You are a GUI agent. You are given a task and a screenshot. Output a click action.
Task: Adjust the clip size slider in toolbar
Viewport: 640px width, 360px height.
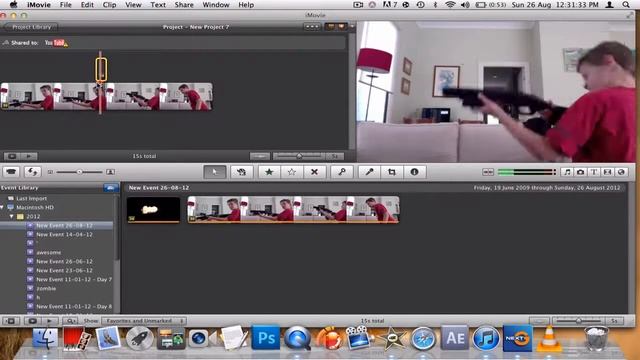click(80, 172)
